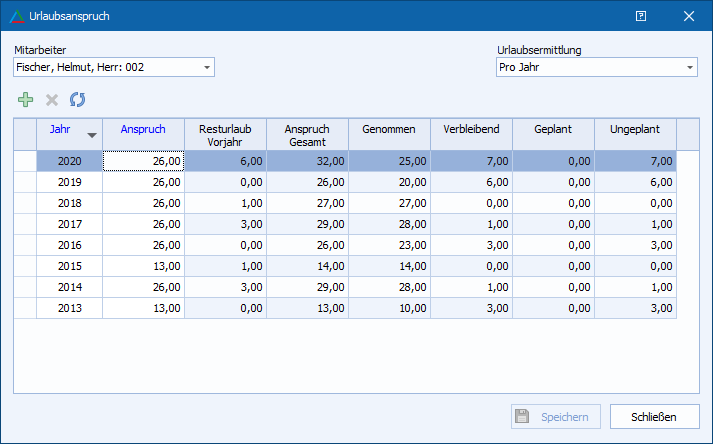Screen dimensions: 713x444
Task: Open the Mitarbeiter dropdown list
Action: click(x=207, y=68)
